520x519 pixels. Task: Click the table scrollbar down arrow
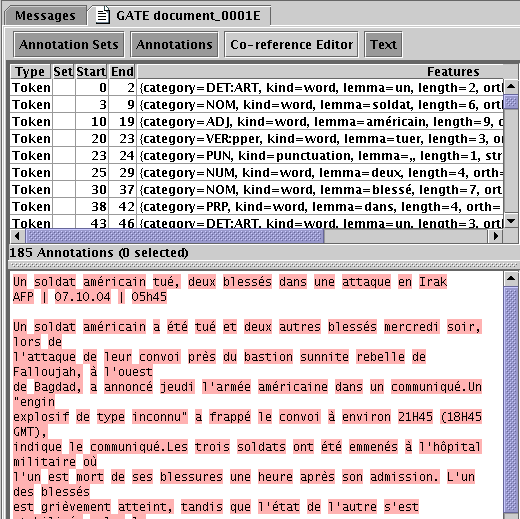point(511,220)
